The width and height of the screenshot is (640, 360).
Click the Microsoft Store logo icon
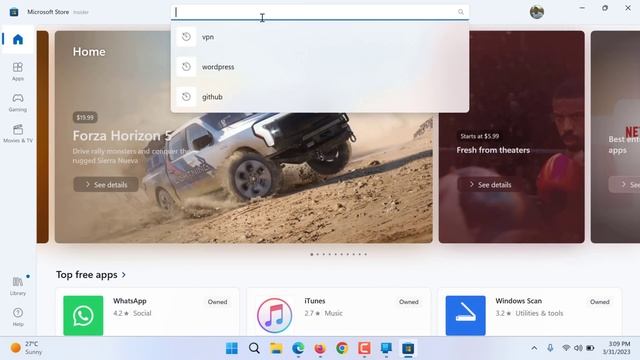[x=14, y=12]
